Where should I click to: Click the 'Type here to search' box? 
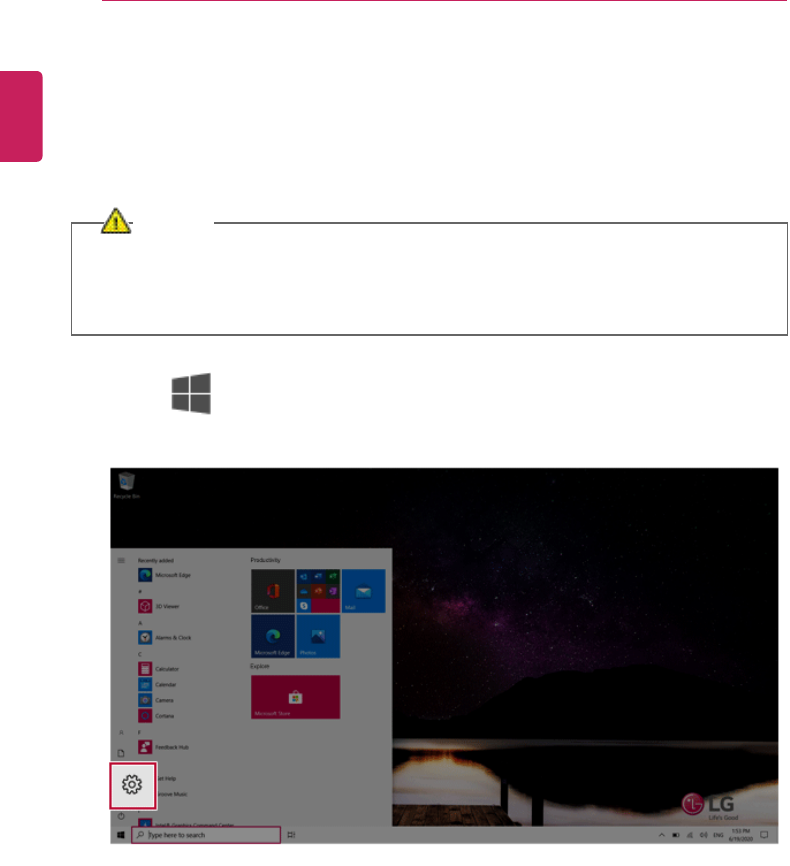(206, 835)
